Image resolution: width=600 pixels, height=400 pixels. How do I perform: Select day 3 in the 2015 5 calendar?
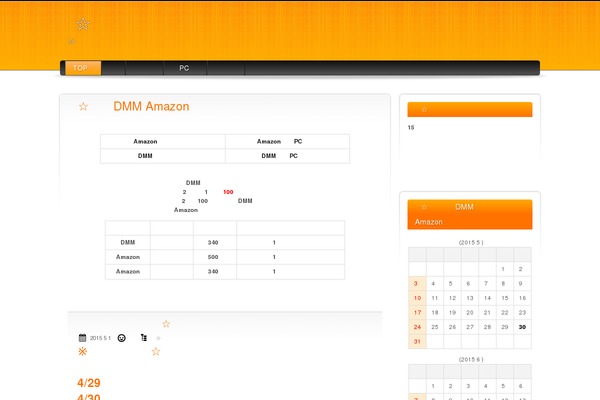416,284
